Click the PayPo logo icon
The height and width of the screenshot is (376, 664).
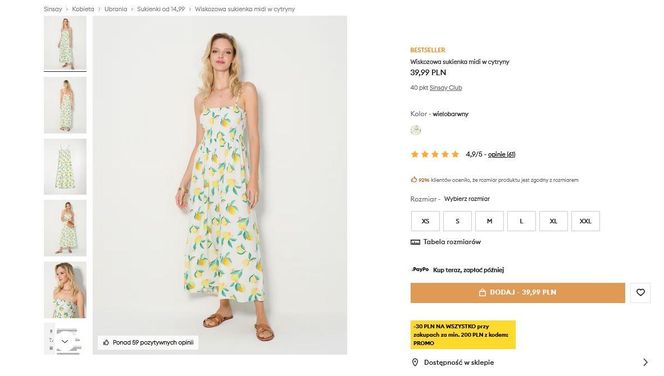coord(420,269)
